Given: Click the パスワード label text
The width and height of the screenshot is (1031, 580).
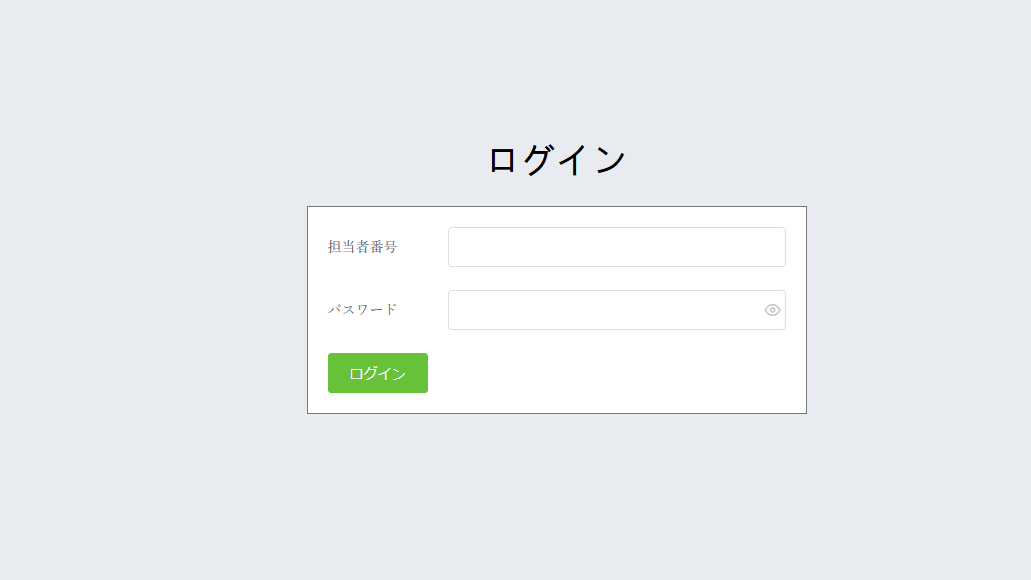Looking at the screenshot, I should click(x=362, y=310).
